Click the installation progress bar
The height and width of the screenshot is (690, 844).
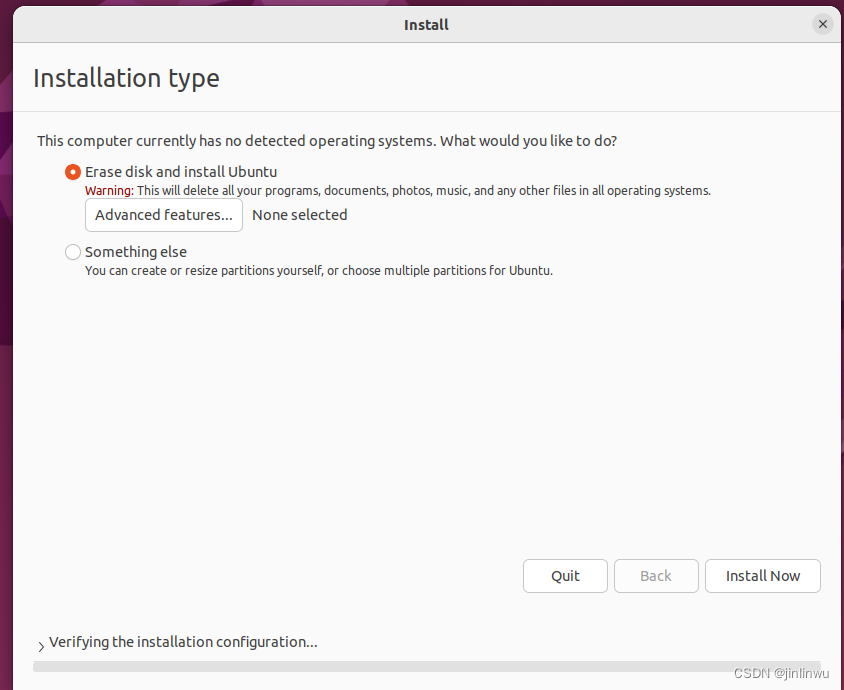[x=420, y=665]
